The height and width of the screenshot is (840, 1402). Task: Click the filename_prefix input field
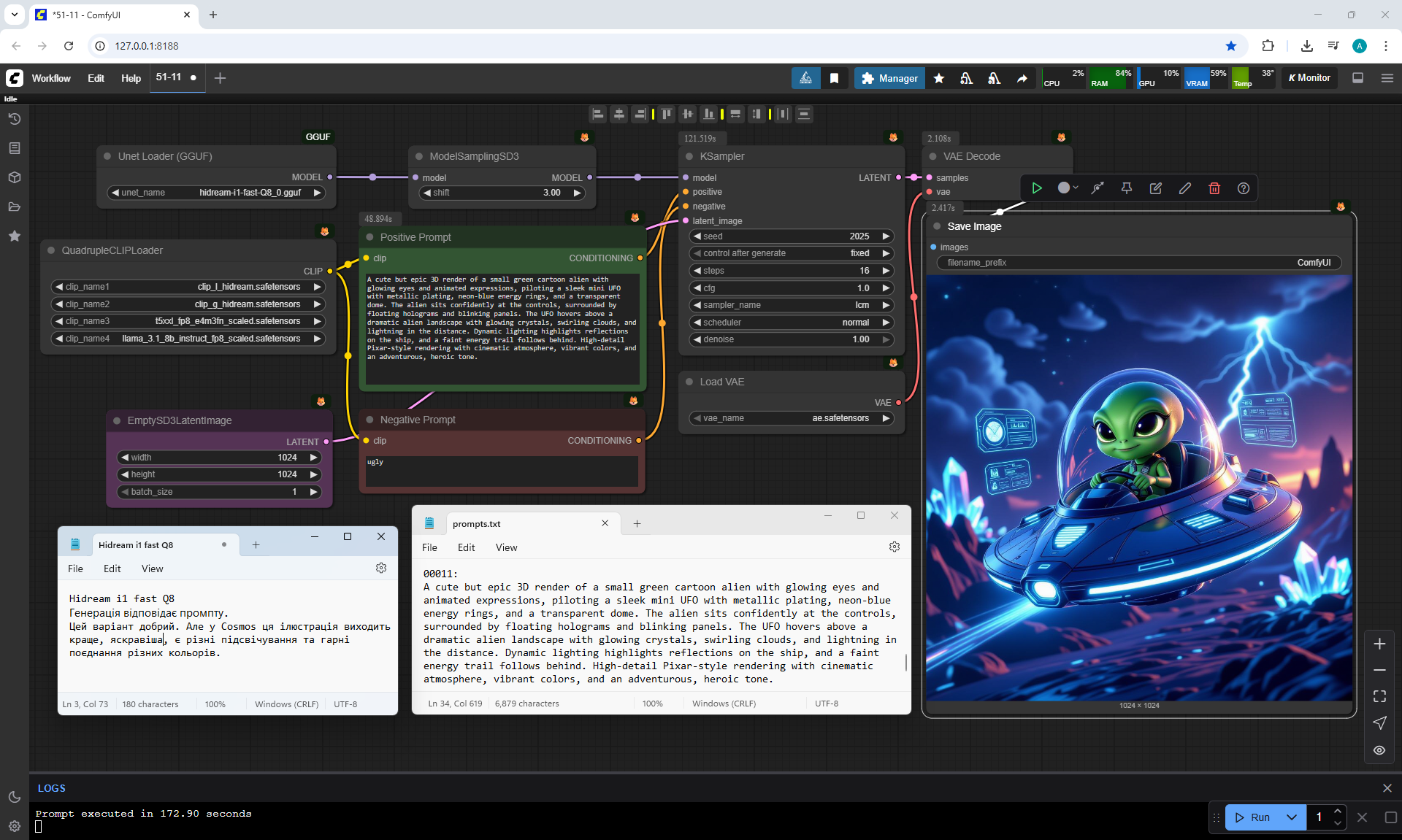(1138, 263)
